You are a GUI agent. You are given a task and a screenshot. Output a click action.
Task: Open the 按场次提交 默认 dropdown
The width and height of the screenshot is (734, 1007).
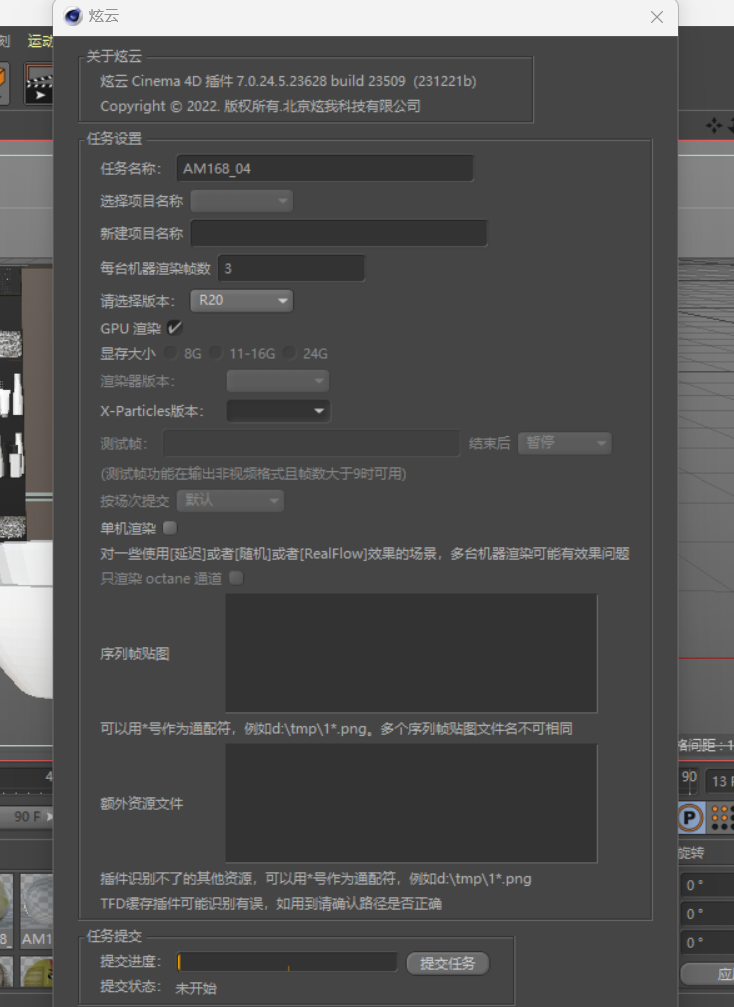point(230,500)
